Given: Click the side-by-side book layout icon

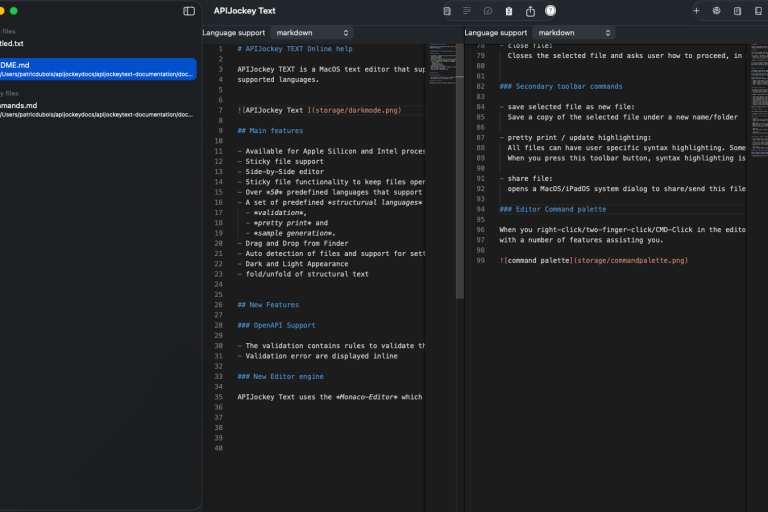Looking at the screenshot, I should [x=758, y=11].
